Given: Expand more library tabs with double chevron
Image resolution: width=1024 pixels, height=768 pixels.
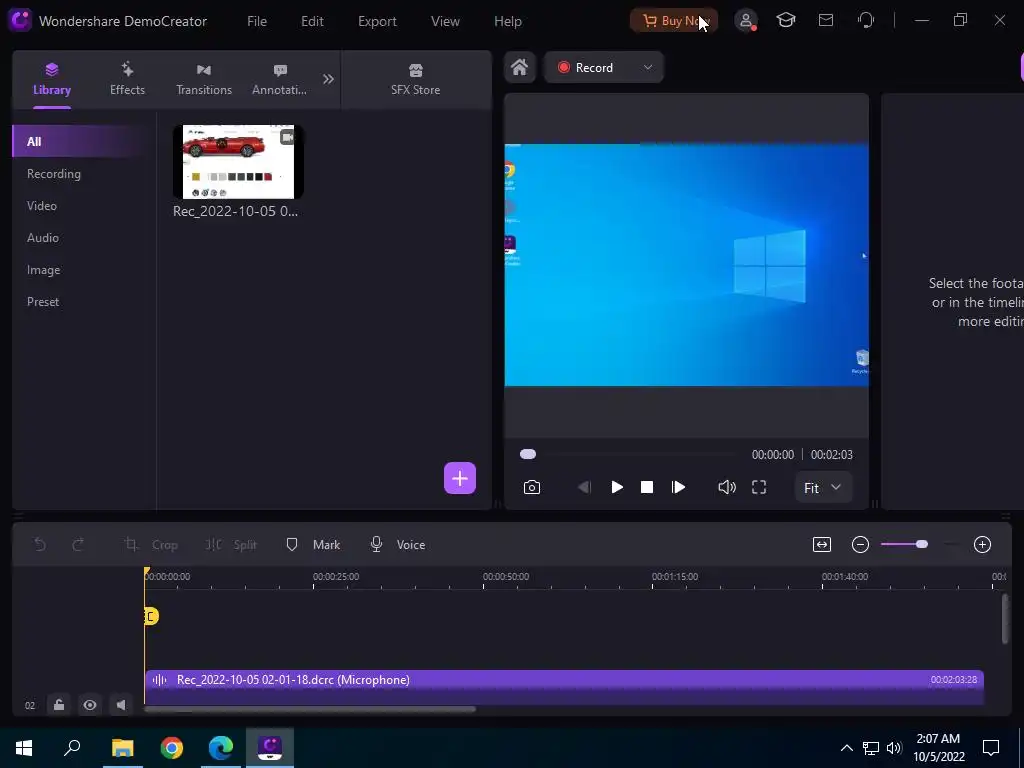Looking at the screenshot, I should [x=328, y=79].
